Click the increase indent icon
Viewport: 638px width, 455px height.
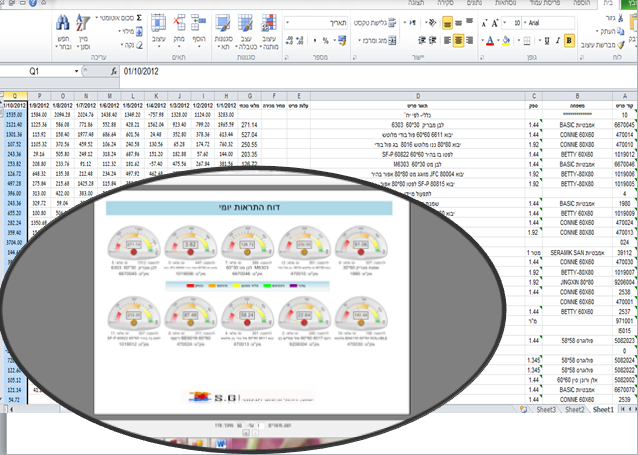coord(422,40)
